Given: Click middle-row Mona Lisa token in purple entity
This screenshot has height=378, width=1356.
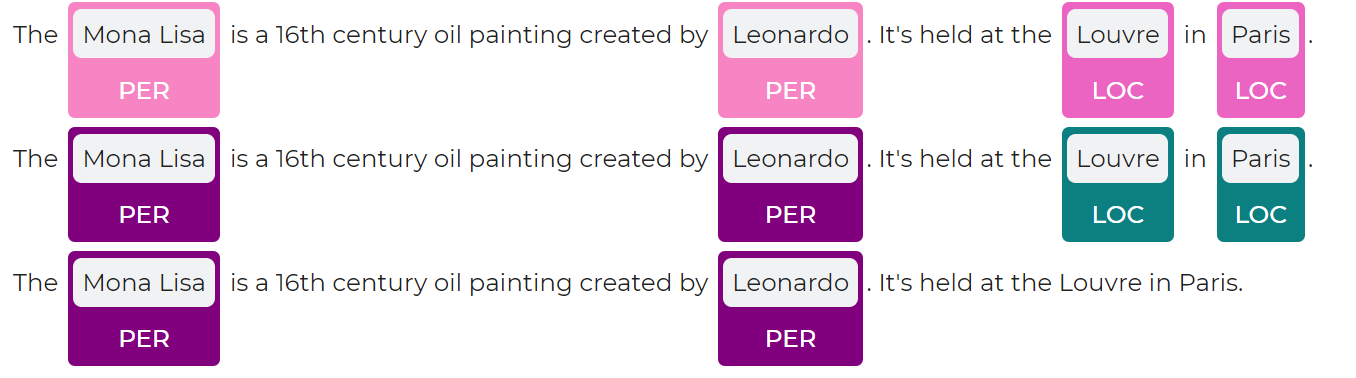Looking at the screenshot, I should tap(144, 158).
